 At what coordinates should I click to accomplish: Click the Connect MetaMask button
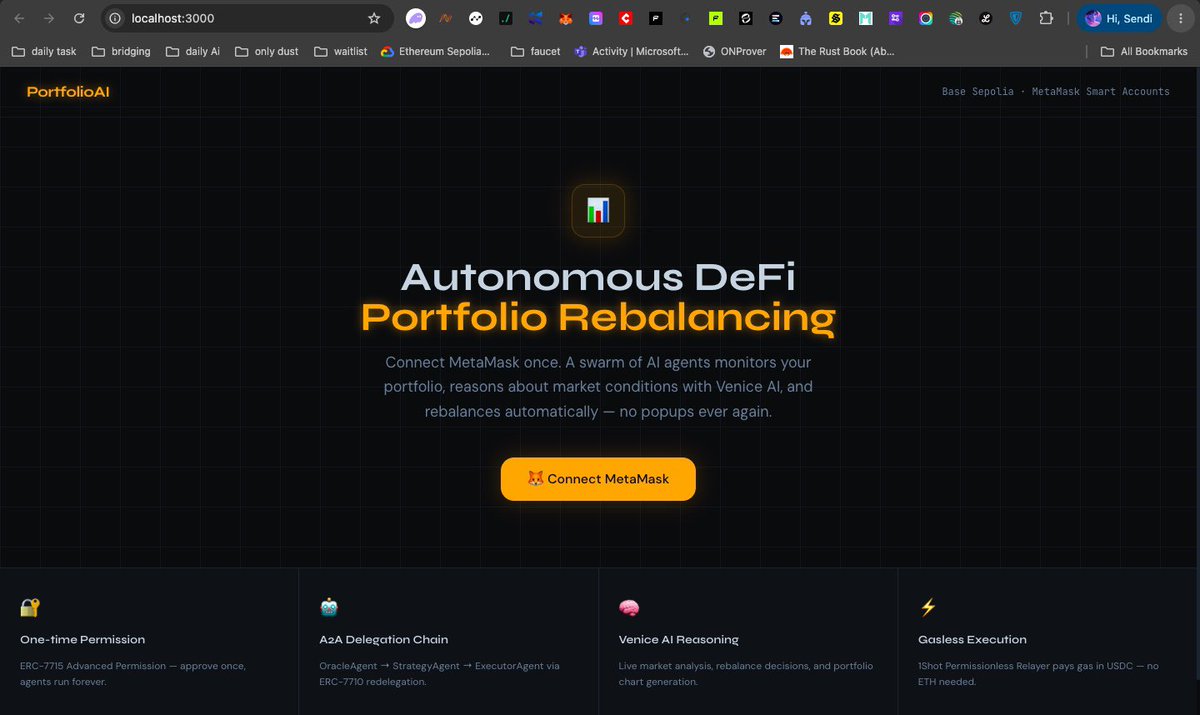coord(598,479)
